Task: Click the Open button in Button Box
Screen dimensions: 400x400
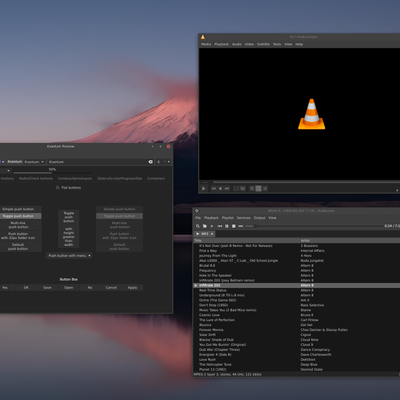Action: 69,287
